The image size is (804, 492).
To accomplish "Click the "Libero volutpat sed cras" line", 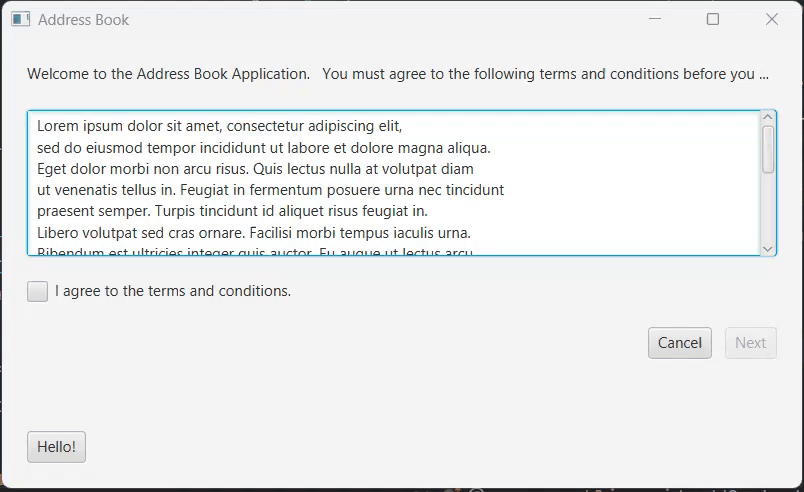I will pos(253,232).
